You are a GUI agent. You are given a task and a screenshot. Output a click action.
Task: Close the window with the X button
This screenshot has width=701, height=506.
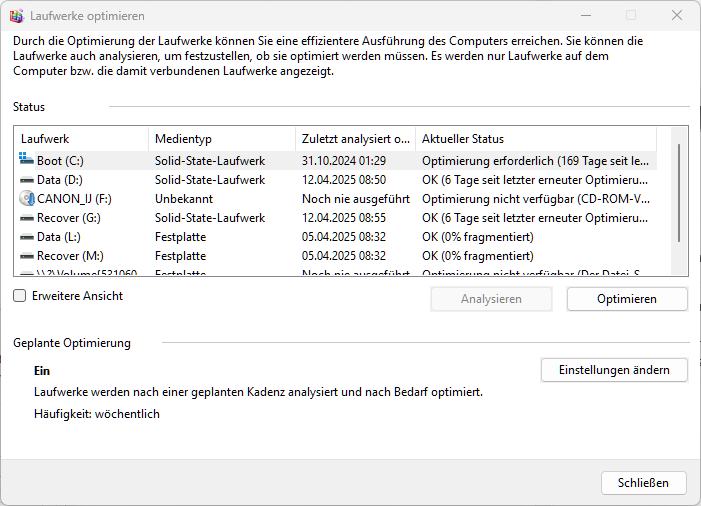tap(677, 16)
